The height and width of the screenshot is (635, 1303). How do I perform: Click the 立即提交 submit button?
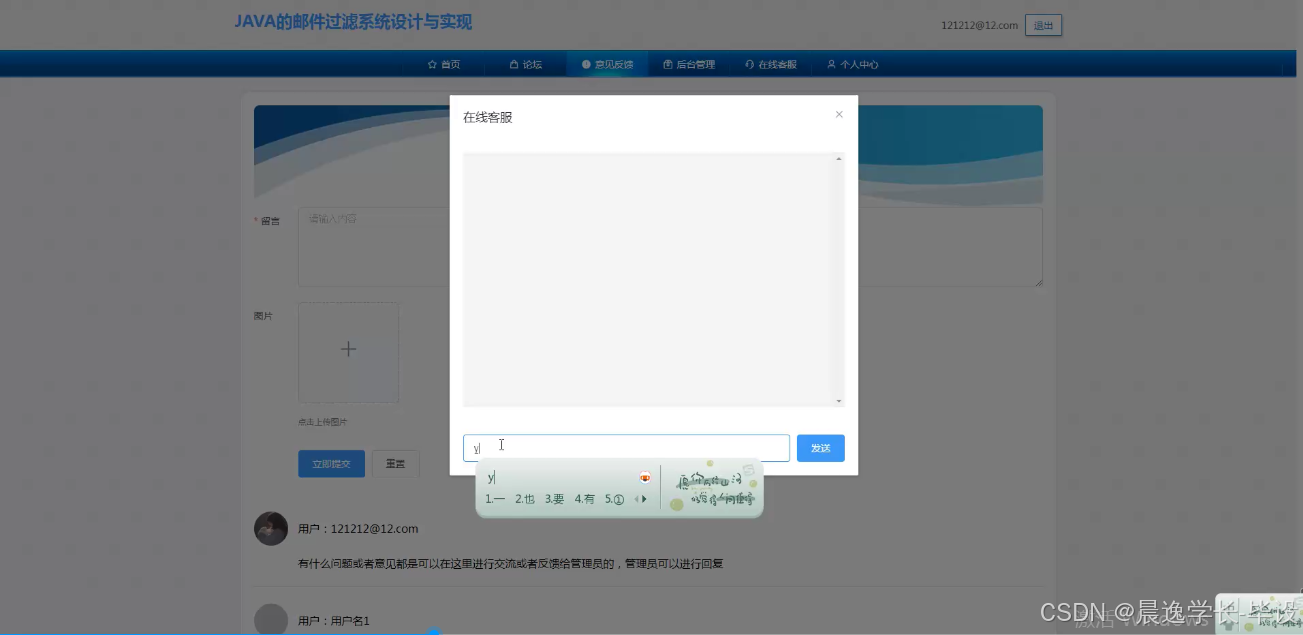(x=331, y=464)
